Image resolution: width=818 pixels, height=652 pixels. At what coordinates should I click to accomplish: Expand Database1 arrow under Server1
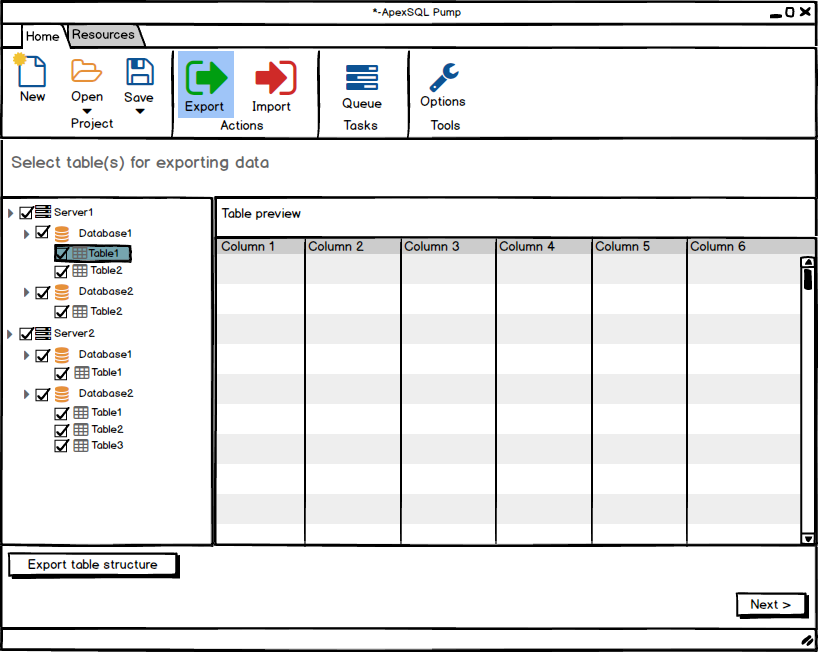26,234
